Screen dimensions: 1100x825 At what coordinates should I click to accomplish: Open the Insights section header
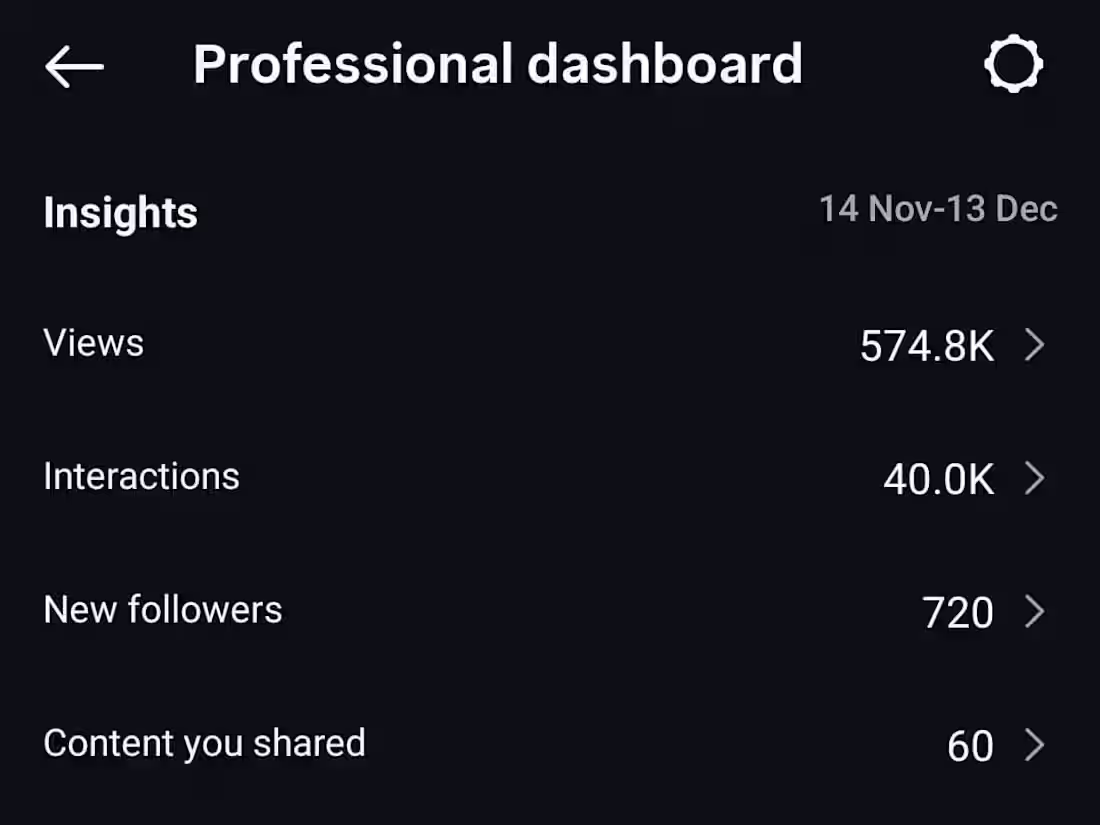click(x=120, y=212)
